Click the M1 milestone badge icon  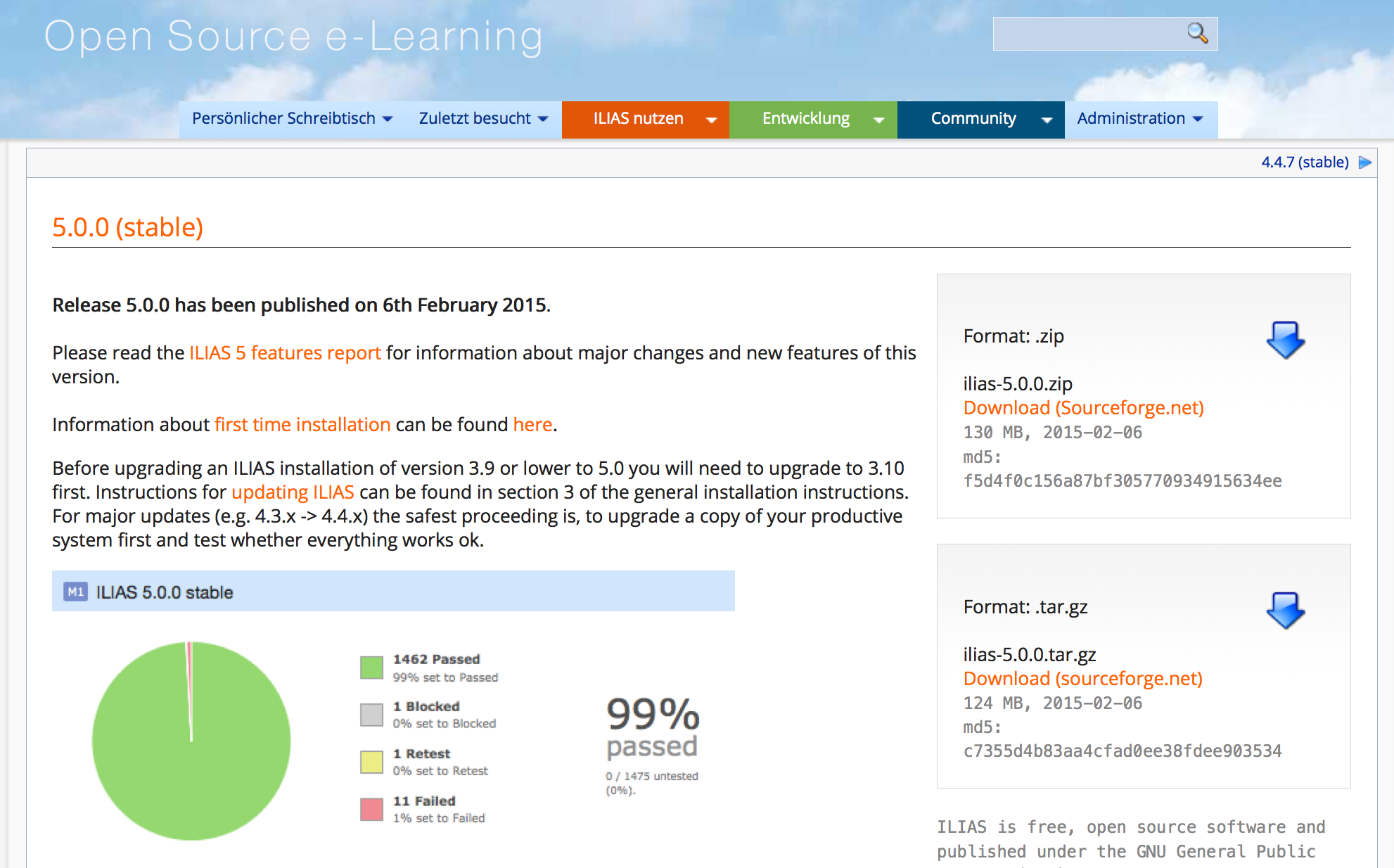tap(75, 592)
